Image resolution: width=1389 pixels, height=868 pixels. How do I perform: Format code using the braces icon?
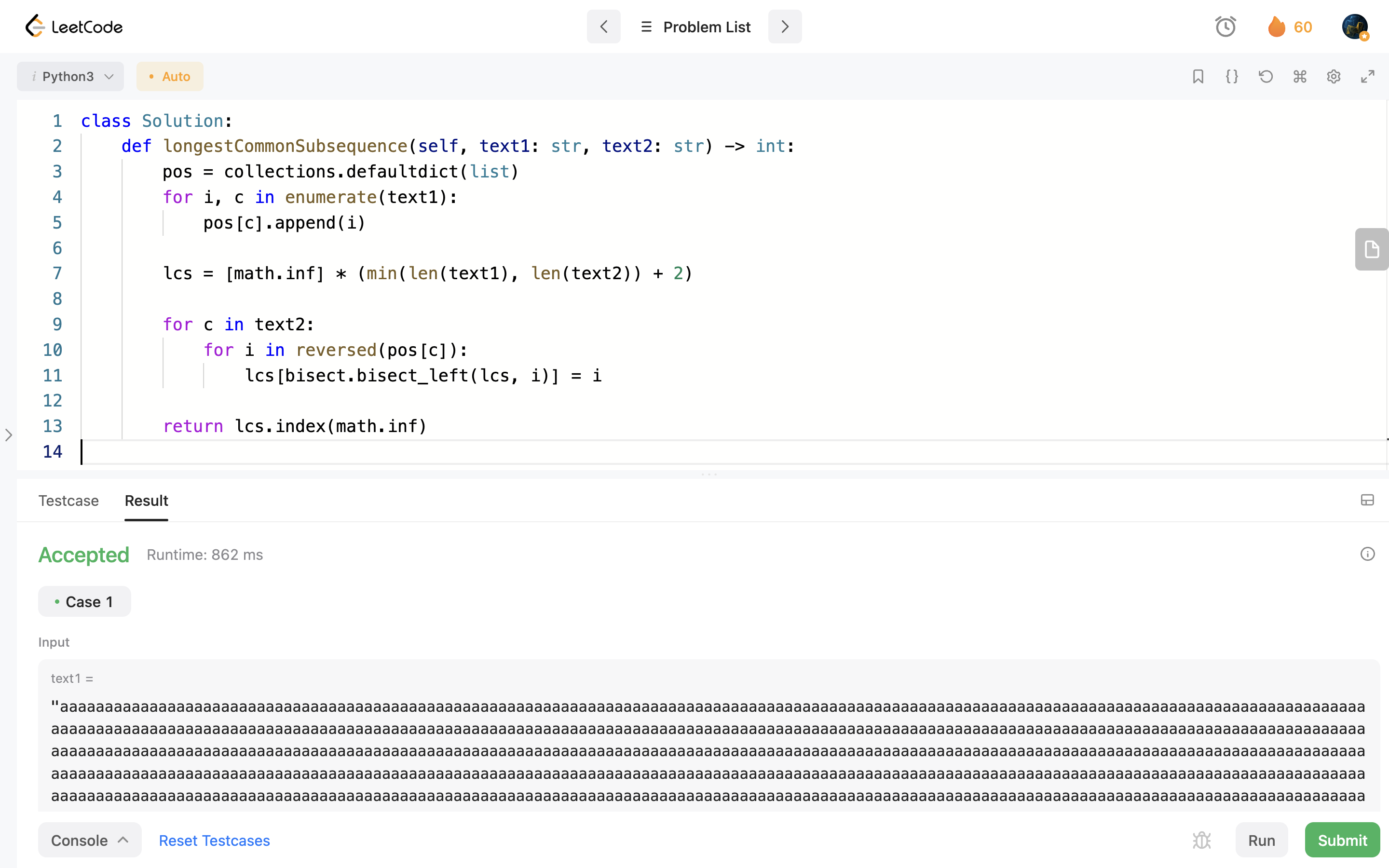point(1232,76)
